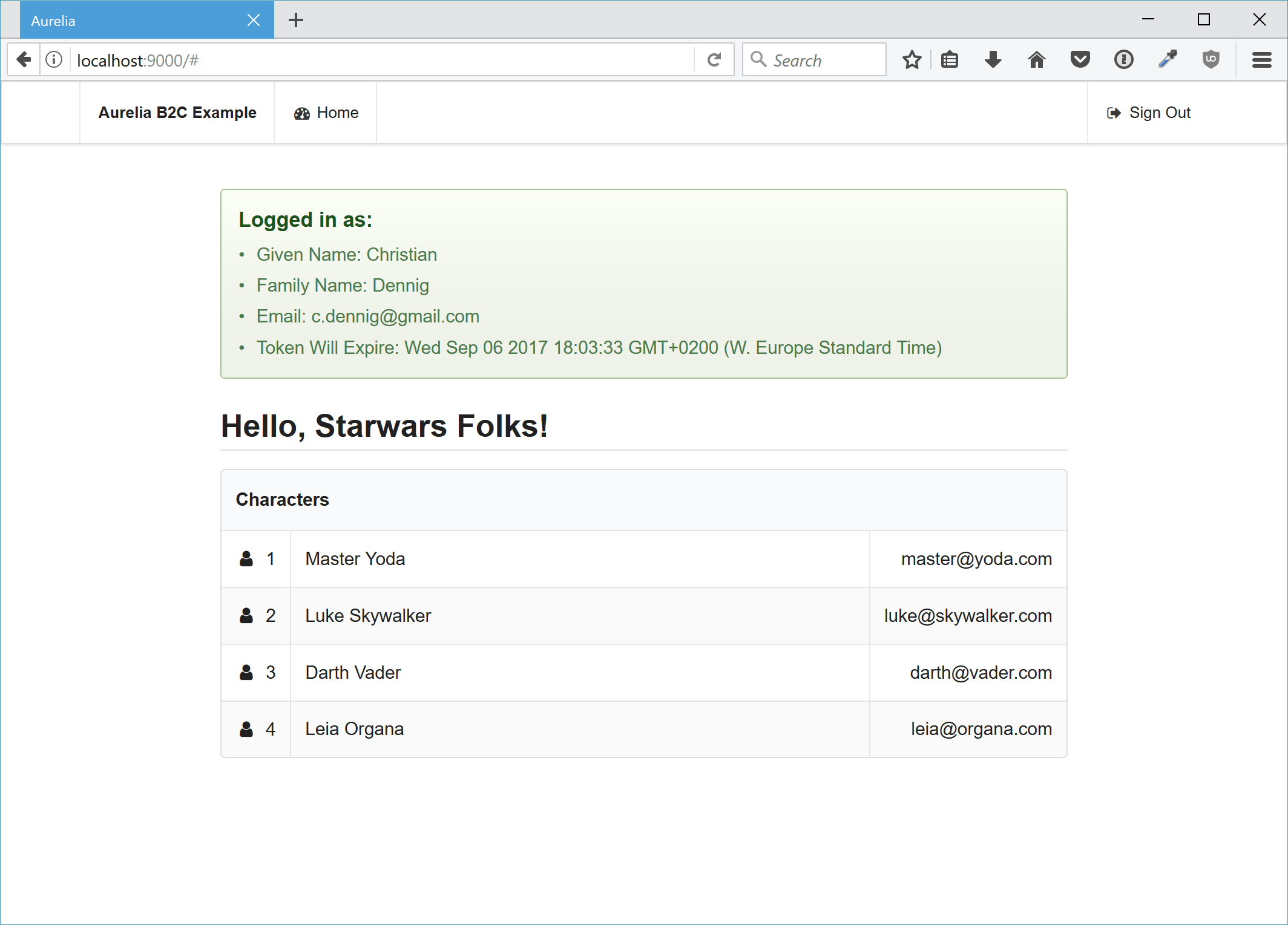This screenshot has width=1288, height=925.
Task: Reload the page with refresh icon
Action: (x=714, y=59)
